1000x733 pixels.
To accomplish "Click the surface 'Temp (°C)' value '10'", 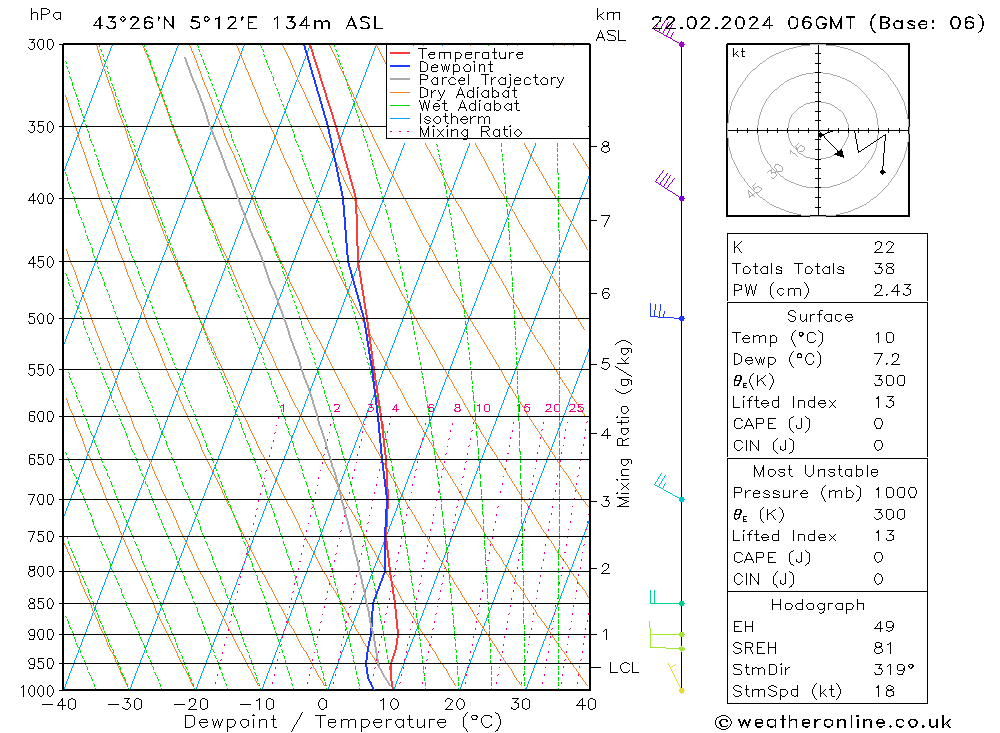I will point(885,337).
